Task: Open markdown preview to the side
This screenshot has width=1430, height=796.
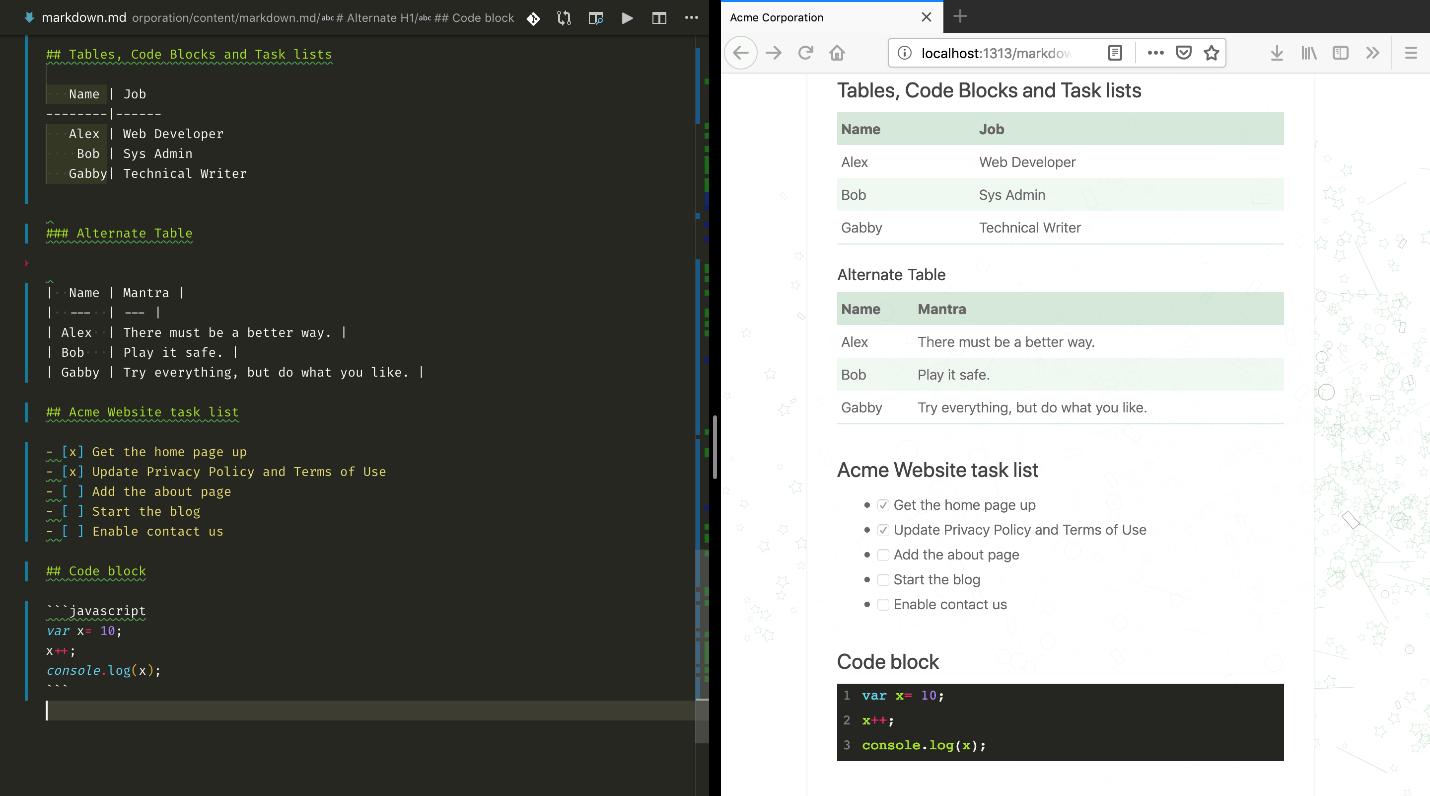Action: click(x=595, y=17)
